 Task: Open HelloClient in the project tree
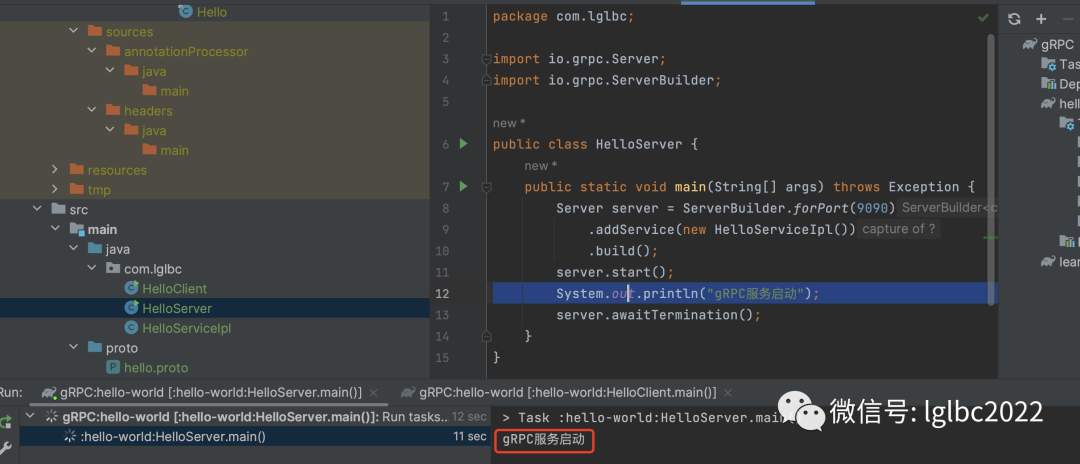click(x=174, y=288)
